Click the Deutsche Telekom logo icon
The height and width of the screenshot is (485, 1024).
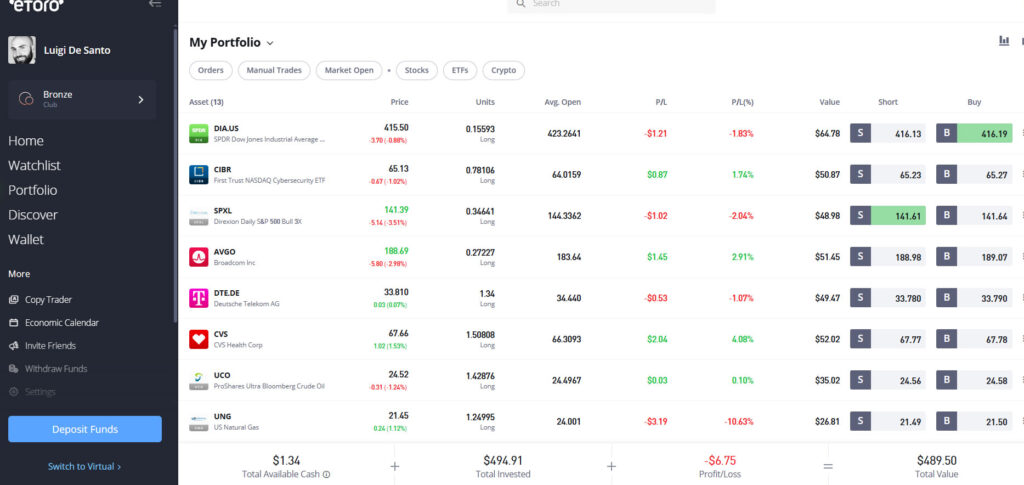[198, 298]
